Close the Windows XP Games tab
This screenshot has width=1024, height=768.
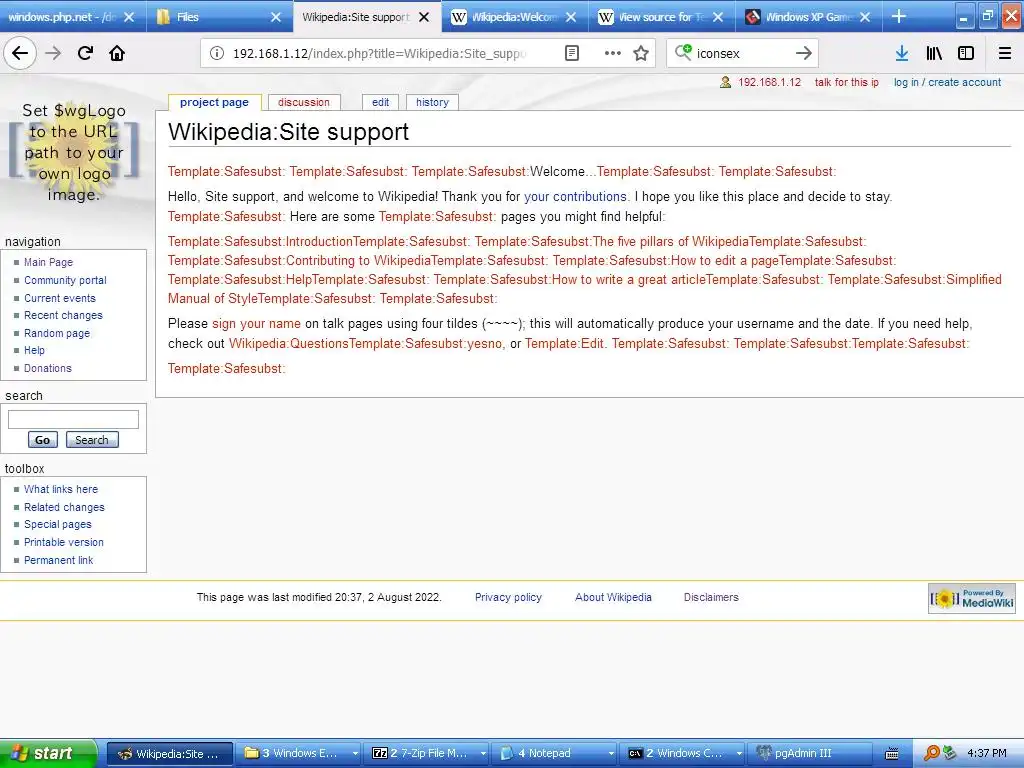point(865,17)
